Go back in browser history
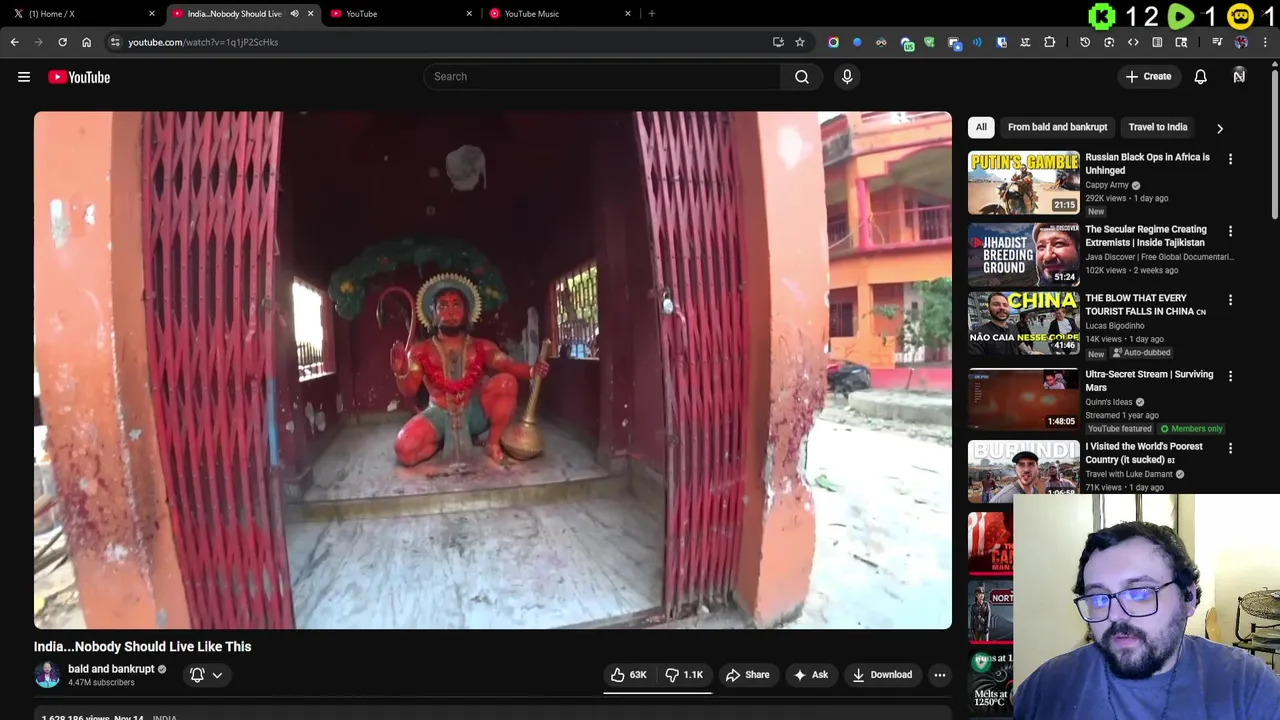This screenshot has width=1280, height=720. (x=14, y=42)
